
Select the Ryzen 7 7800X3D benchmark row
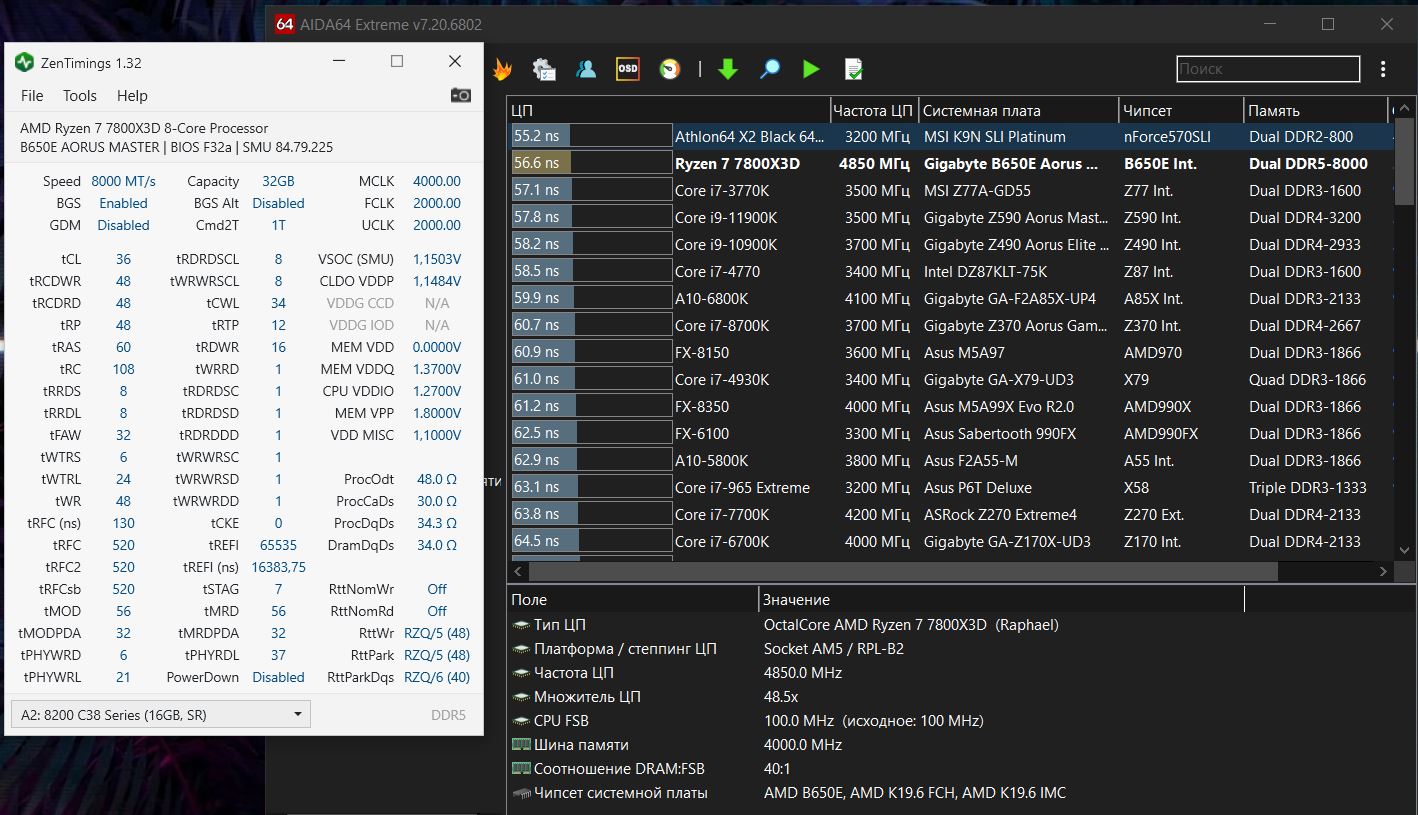coord(950,164)
